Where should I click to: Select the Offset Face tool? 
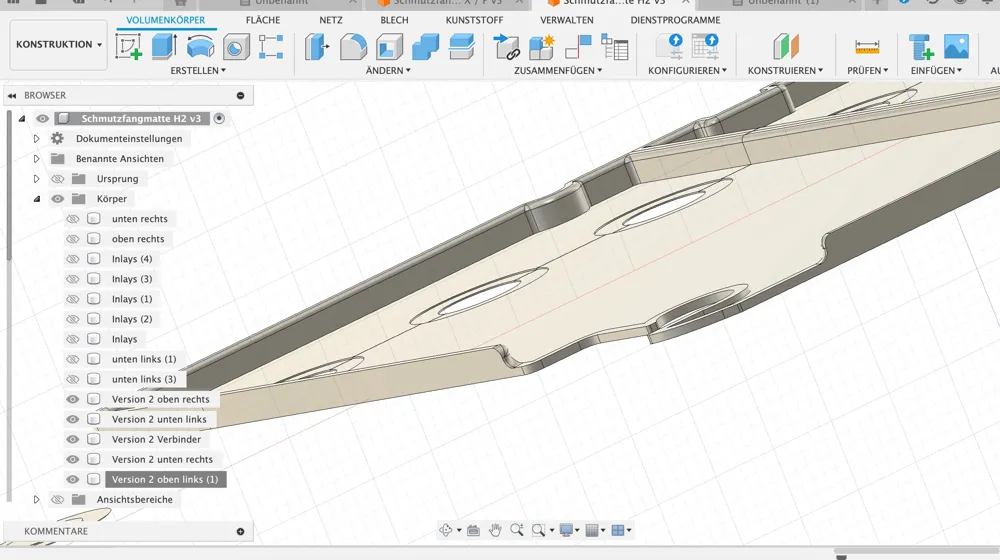[461, 47]
